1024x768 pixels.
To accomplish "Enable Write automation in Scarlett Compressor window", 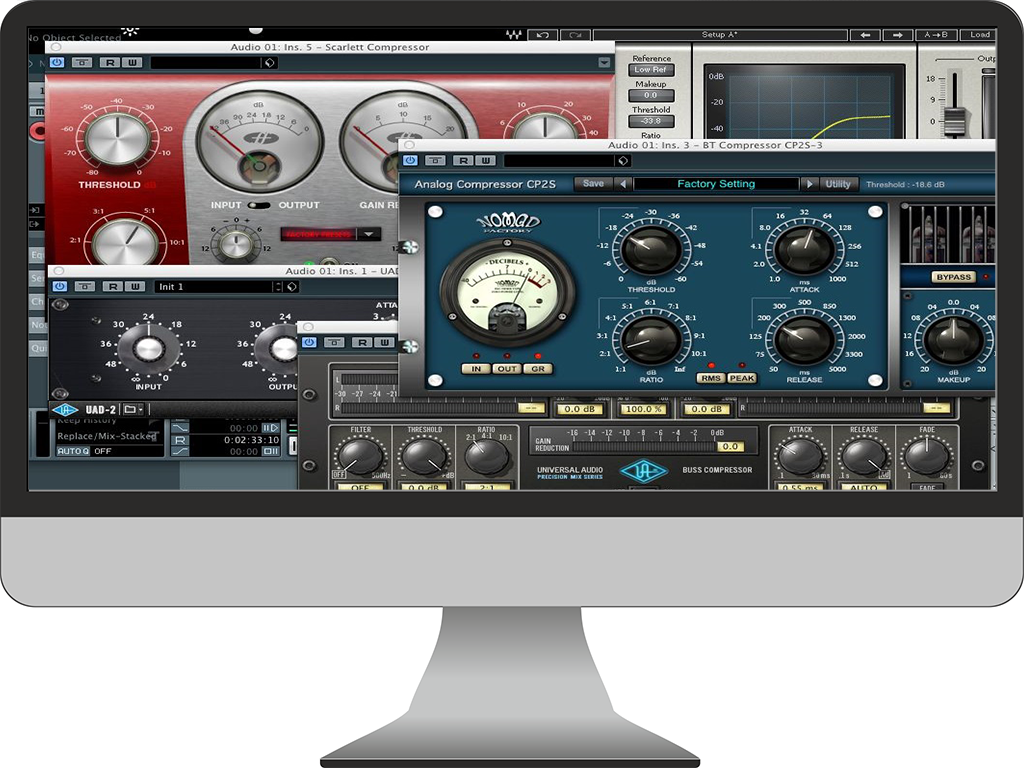I will (132, 63).
